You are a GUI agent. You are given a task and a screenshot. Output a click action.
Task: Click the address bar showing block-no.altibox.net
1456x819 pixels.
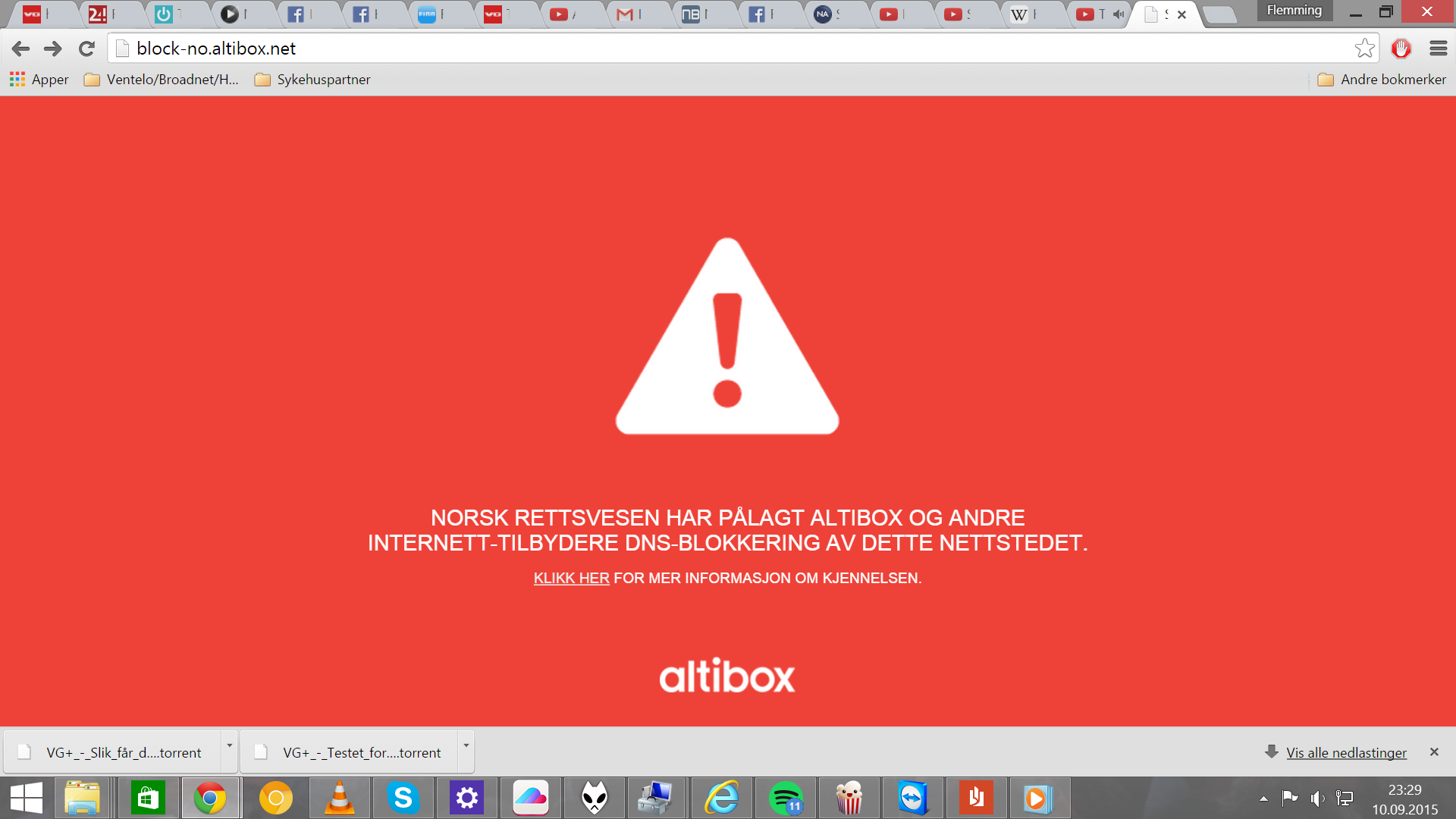(x=743, y=49)
